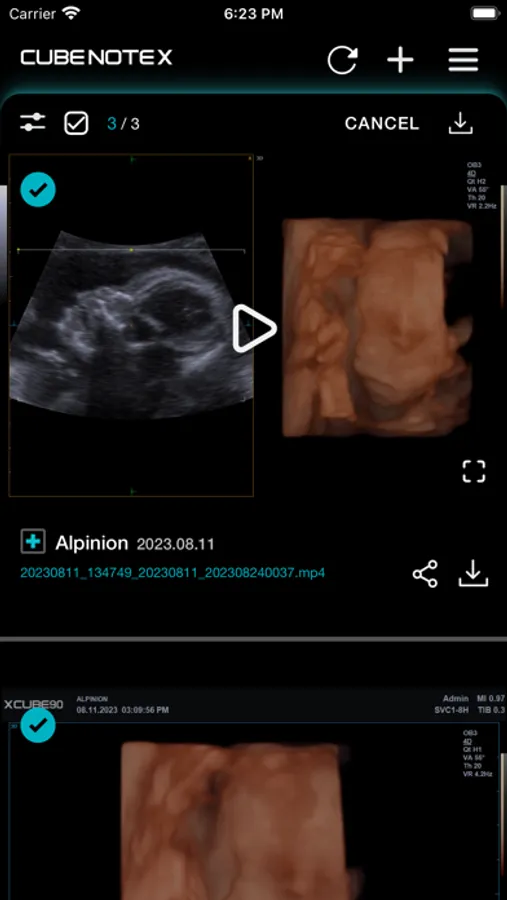Tap the battery status icon
The height and width of the screenshot is (900, 507).
[x=485, y=14]
